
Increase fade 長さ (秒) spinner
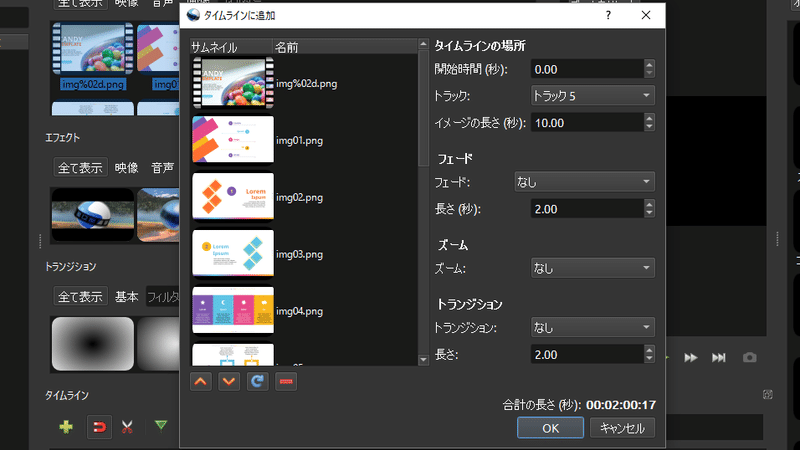[x=649, y=204]
